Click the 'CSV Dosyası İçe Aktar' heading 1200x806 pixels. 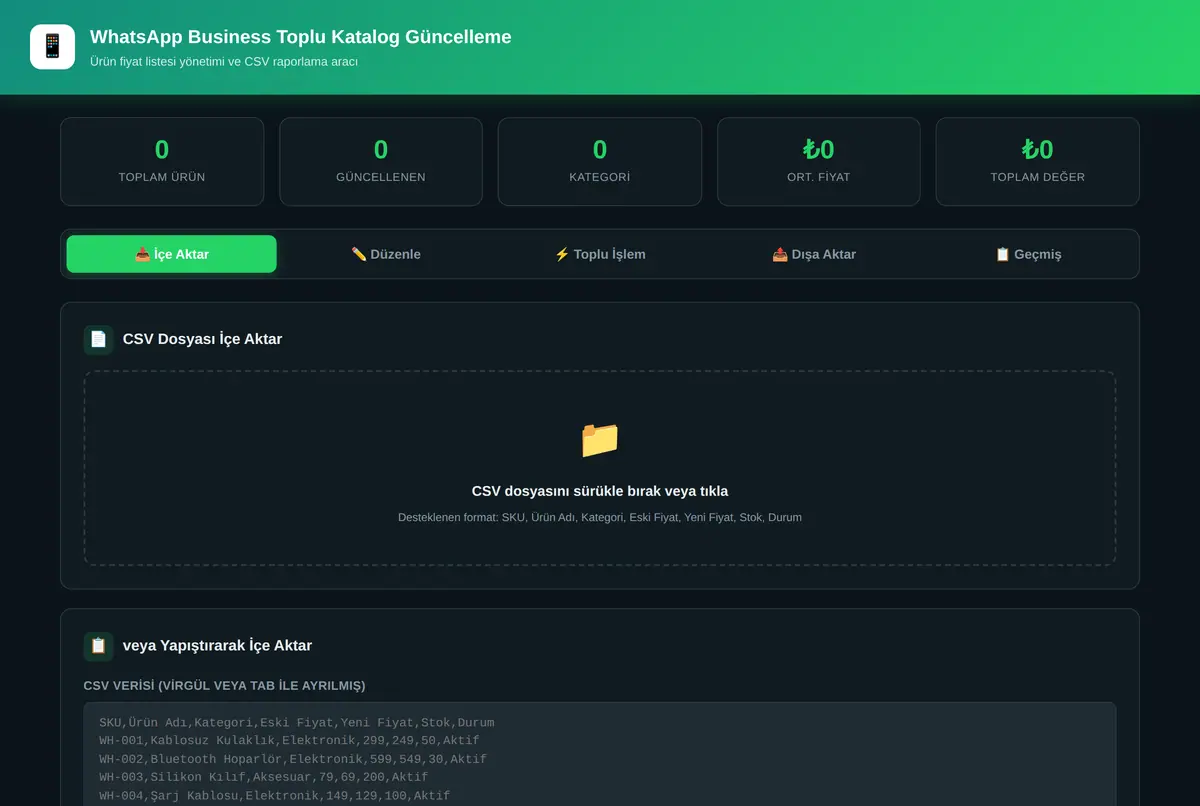point(202,339)
